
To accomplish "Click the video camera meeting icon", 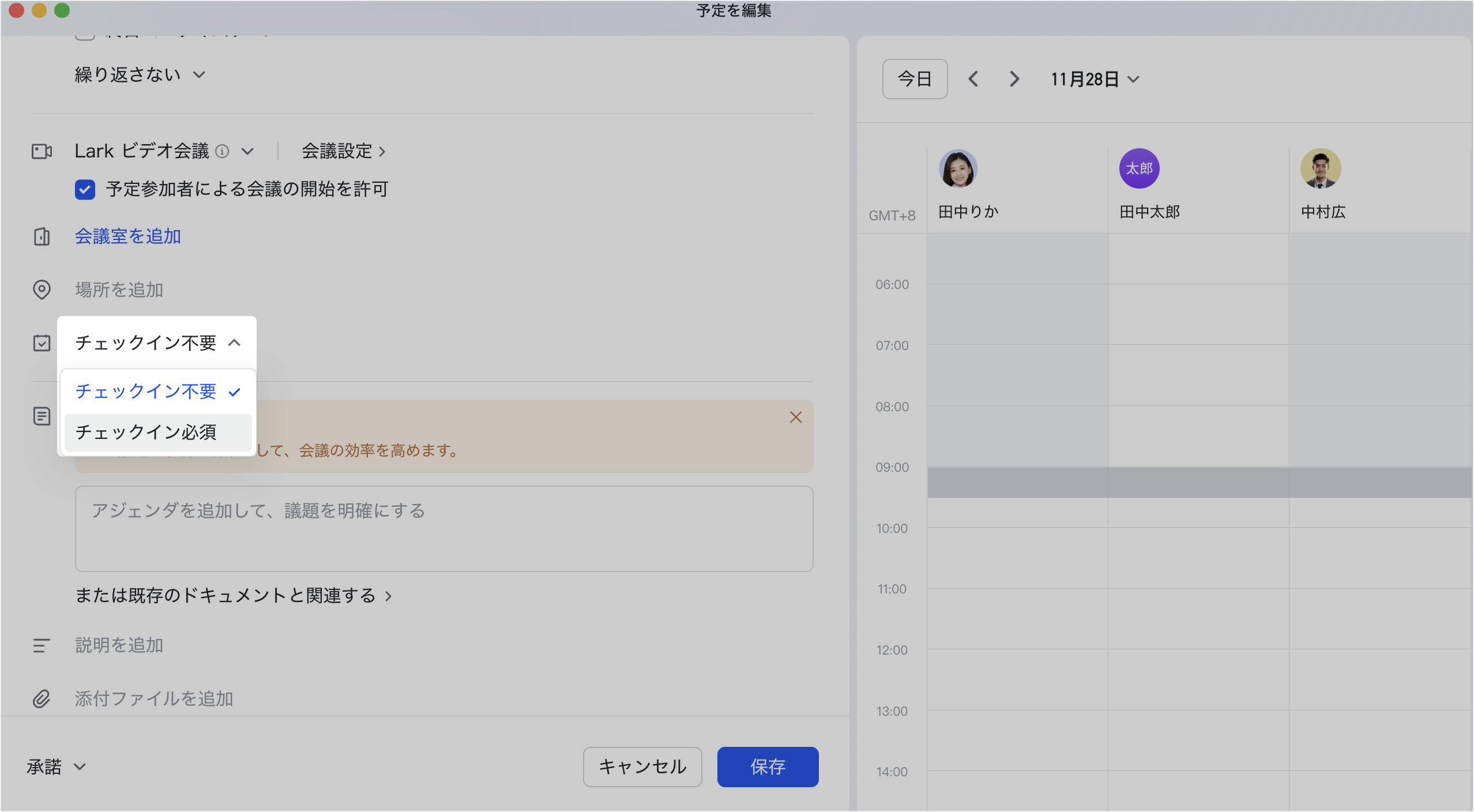I will [x=42, y=151].
